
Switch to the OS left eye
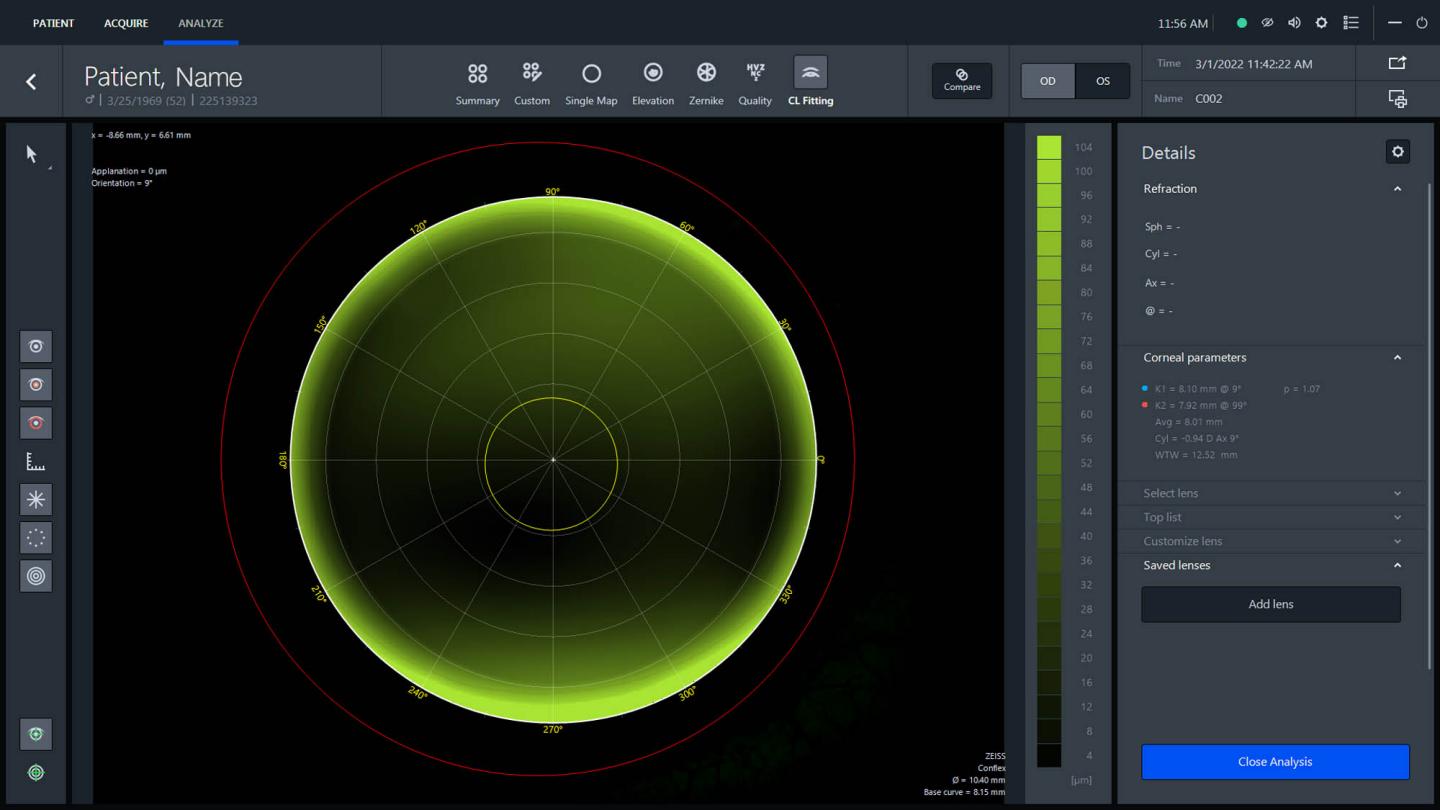coord(1102,81)
